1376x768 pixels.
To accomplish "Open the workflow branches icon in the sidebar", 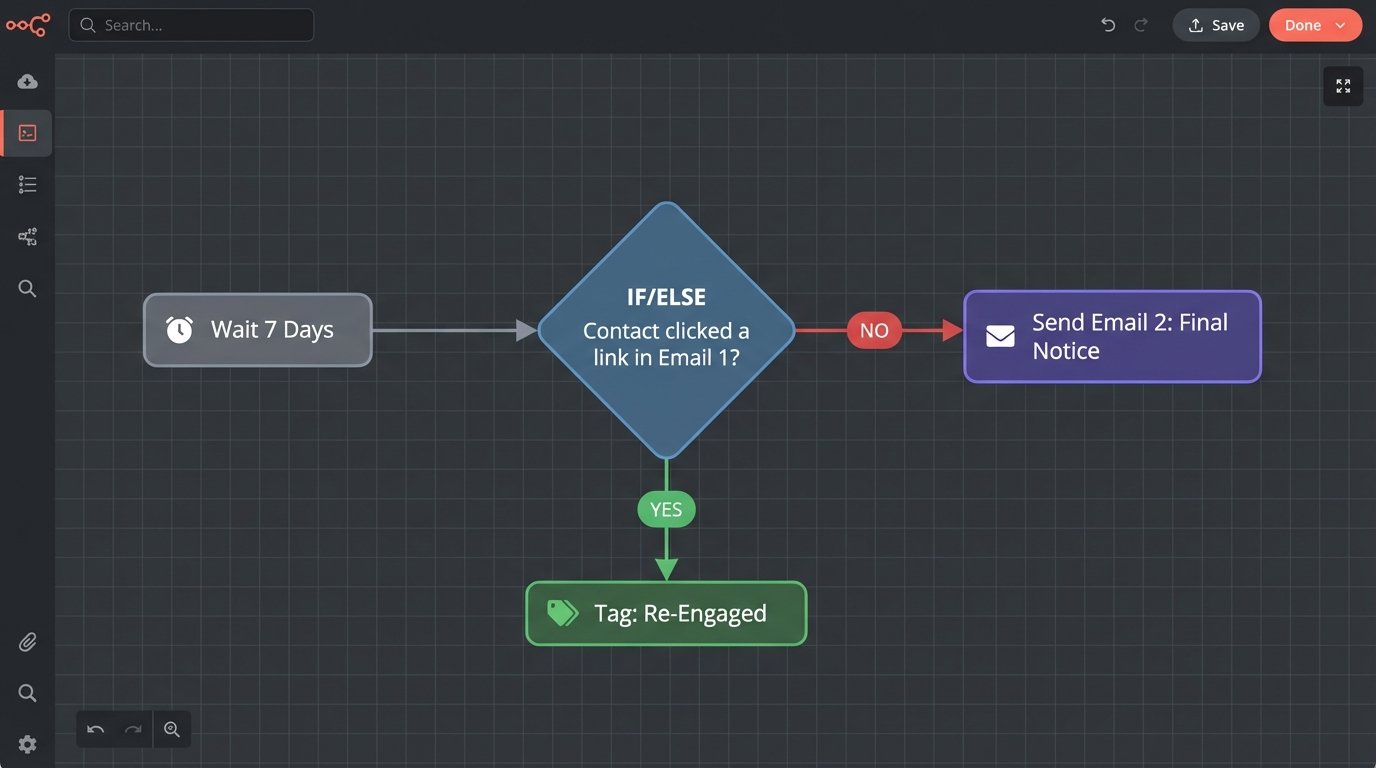I will (x=27, y=237).
